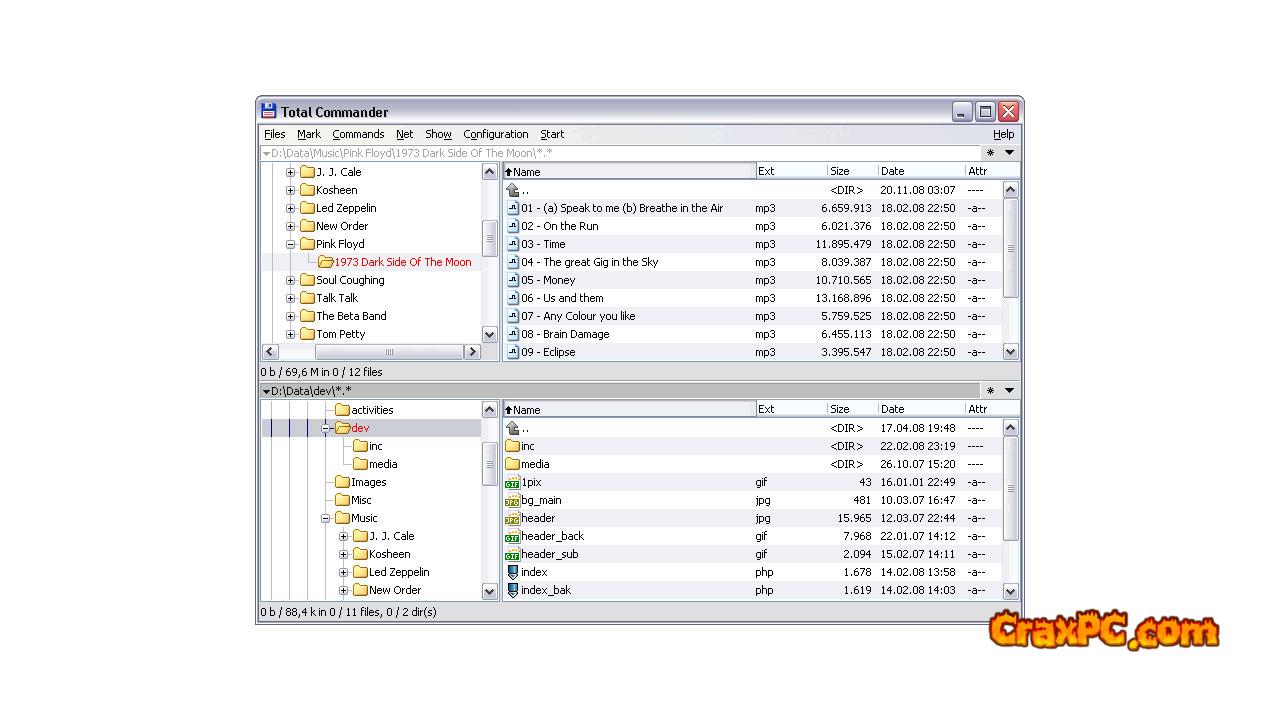Screen dimensions: 1280x720
Task: Open the Configuration menu
Action: [495, 134]
